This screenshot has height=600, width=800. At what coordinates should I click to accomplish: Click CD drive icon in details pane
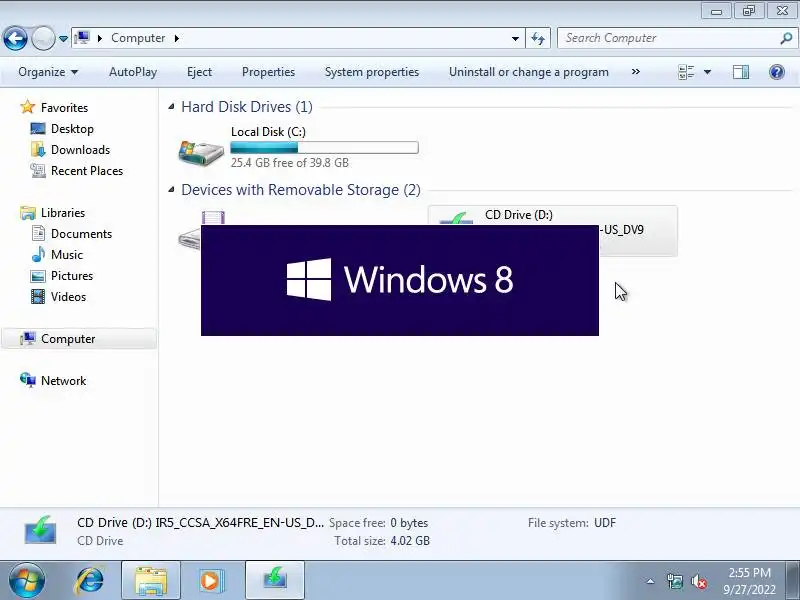(40, 530)
